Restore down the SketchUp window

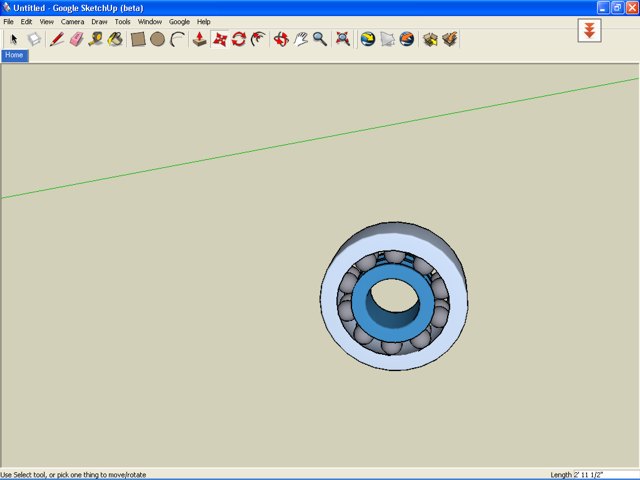pos(618,8)
